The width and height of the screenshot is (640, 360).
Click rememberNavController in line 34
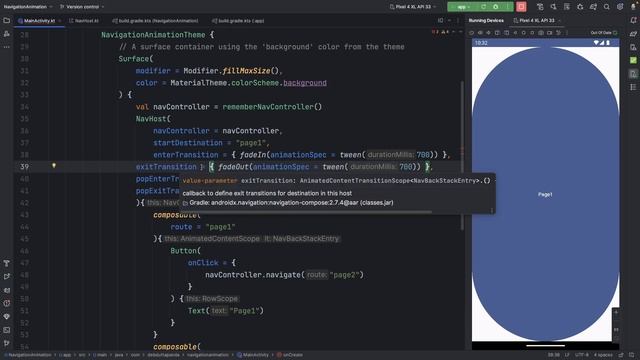click(268, 107)
